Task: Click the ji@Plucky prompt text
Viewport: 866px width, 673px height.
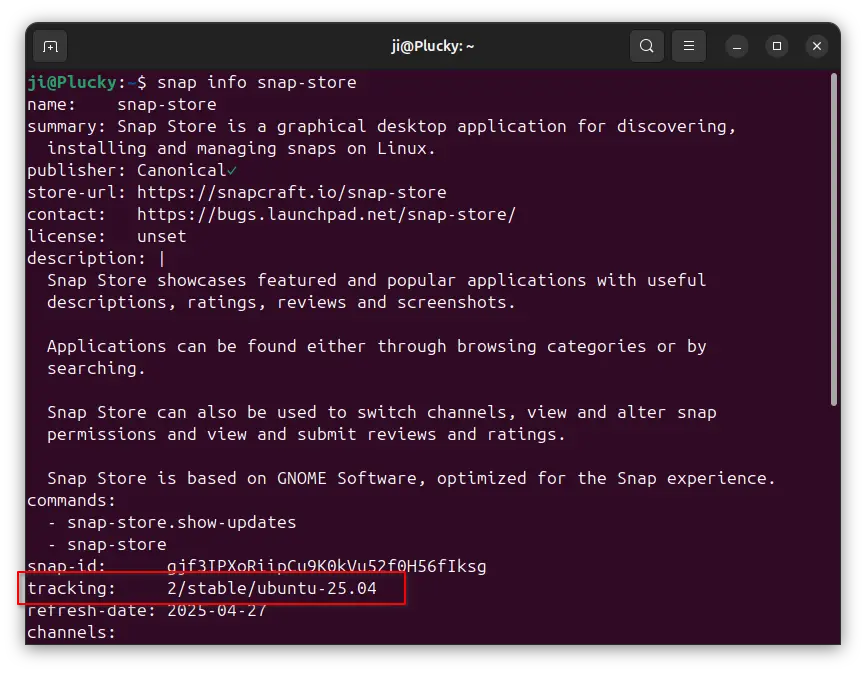Action: pos(72,82)
